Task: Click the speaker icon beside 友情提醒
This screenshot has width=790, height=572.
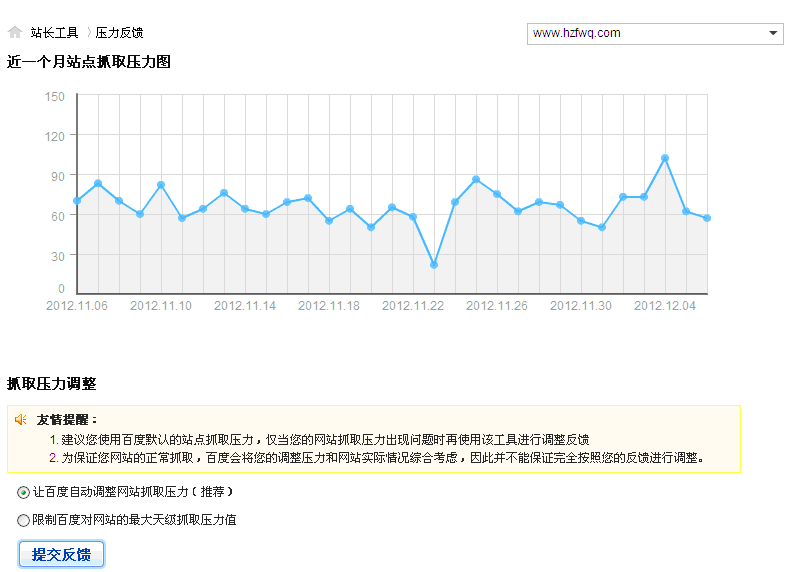Action: [x=21, y=420]
